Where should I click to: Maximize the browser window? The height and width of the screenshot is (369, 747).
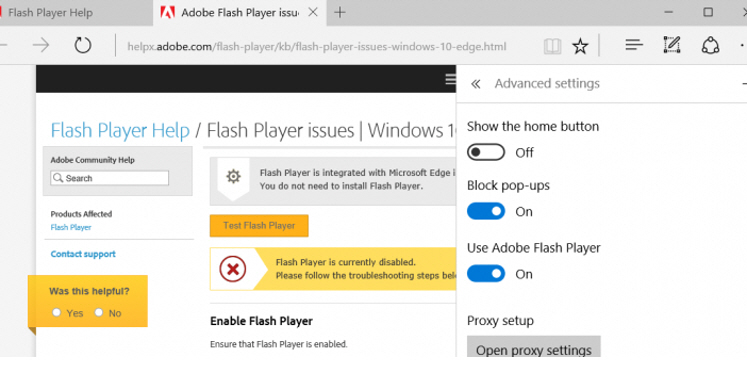tap(708, 12)
